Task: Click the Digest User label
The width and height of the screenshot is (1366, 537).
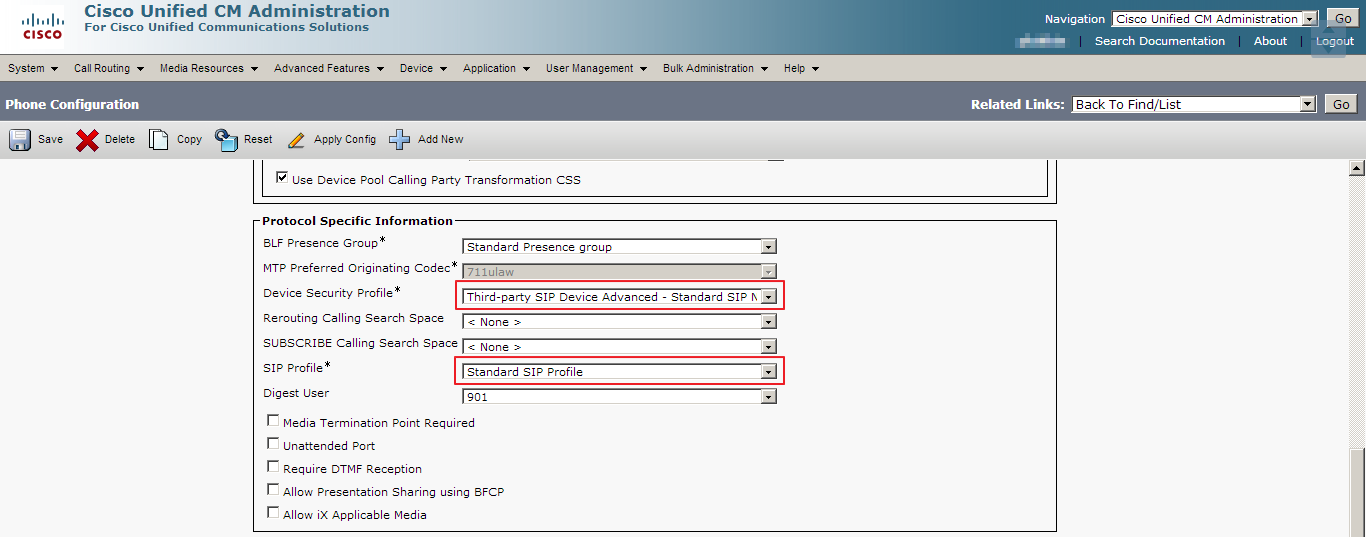Action: point(296,393)
